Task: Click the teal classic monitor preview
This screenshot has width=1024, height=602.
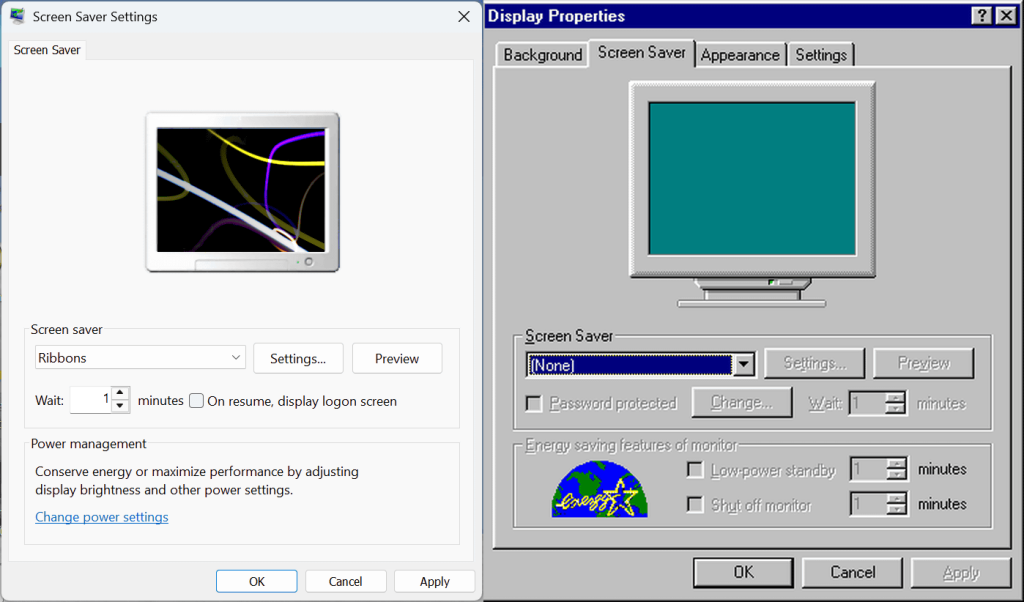Action: pos(752,180)
